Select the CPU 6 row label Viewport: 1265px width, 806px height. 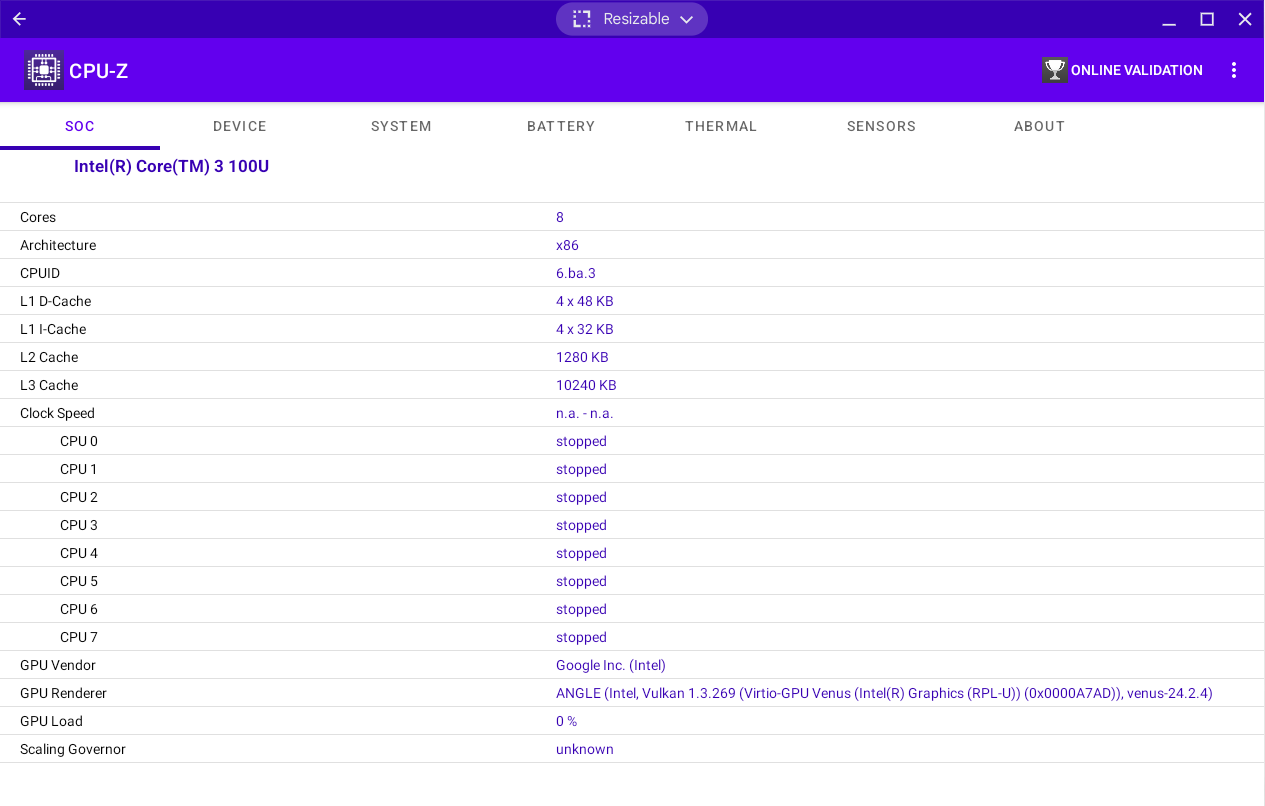[x=79, y=609]
